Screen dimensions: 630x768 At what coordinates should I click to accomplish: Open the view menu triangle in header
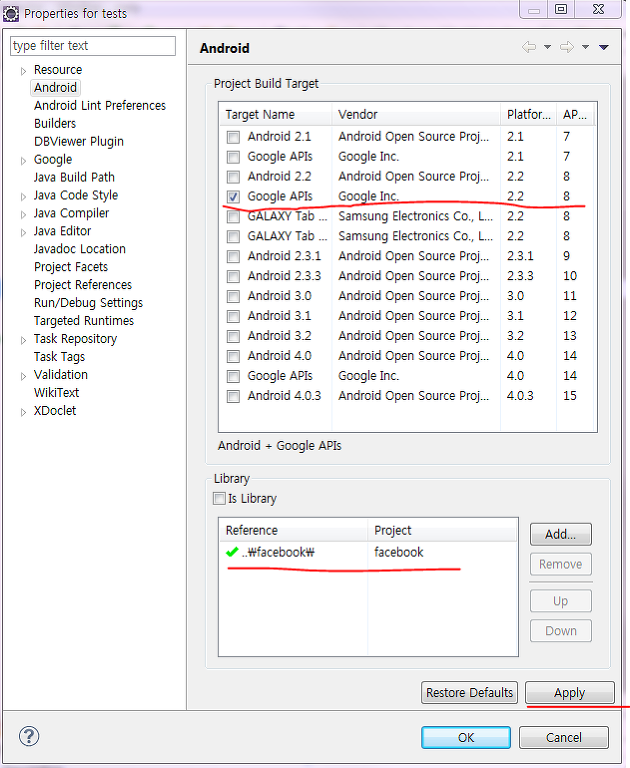pos(604,47)
